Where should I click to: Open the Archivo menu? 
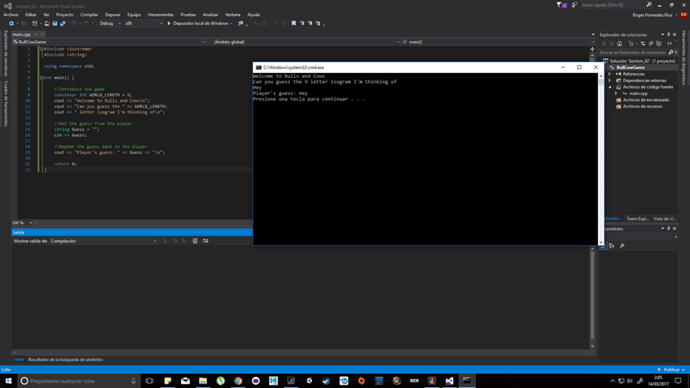click(11, 15)
